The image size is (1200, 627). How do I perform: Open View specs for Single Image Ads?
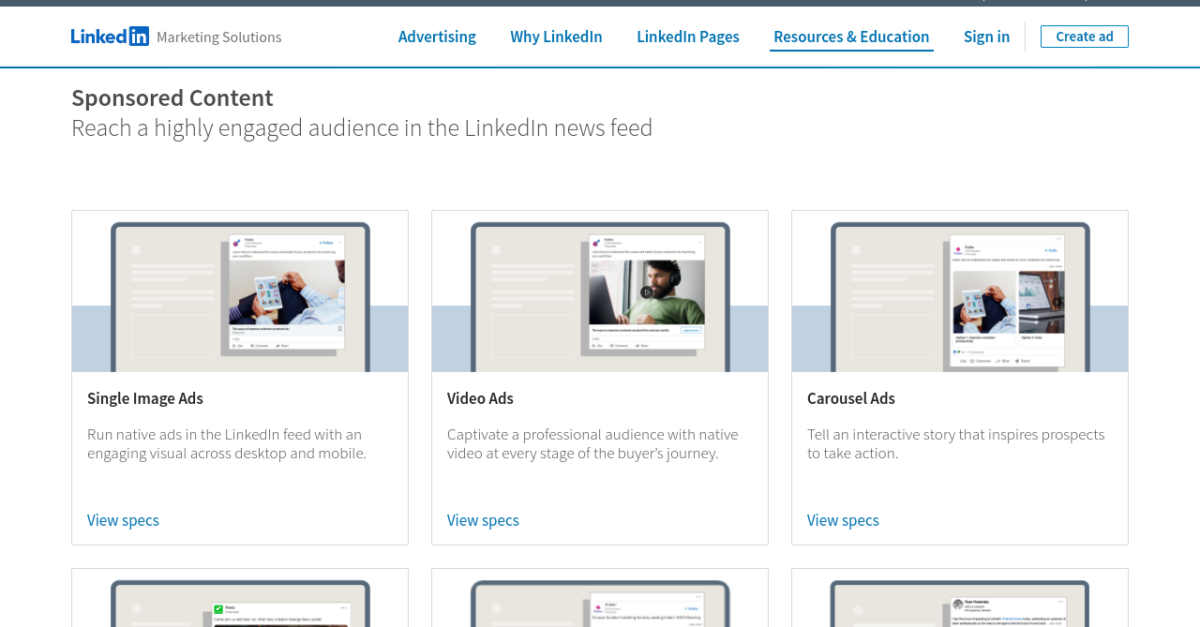123,520
